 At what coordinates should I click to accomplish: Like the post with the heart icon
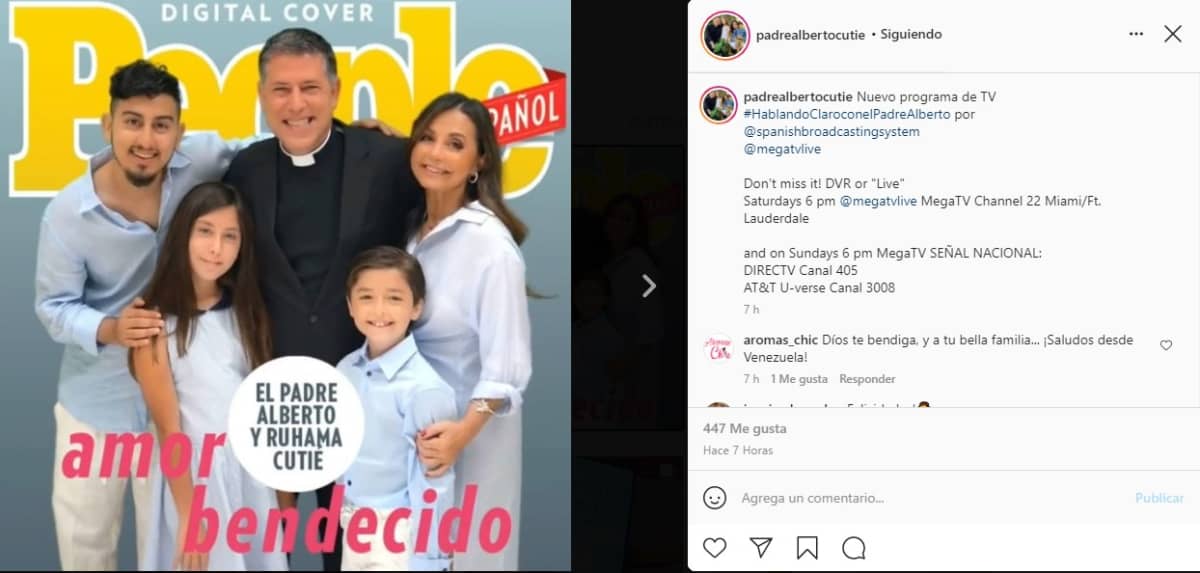point(714,547)
